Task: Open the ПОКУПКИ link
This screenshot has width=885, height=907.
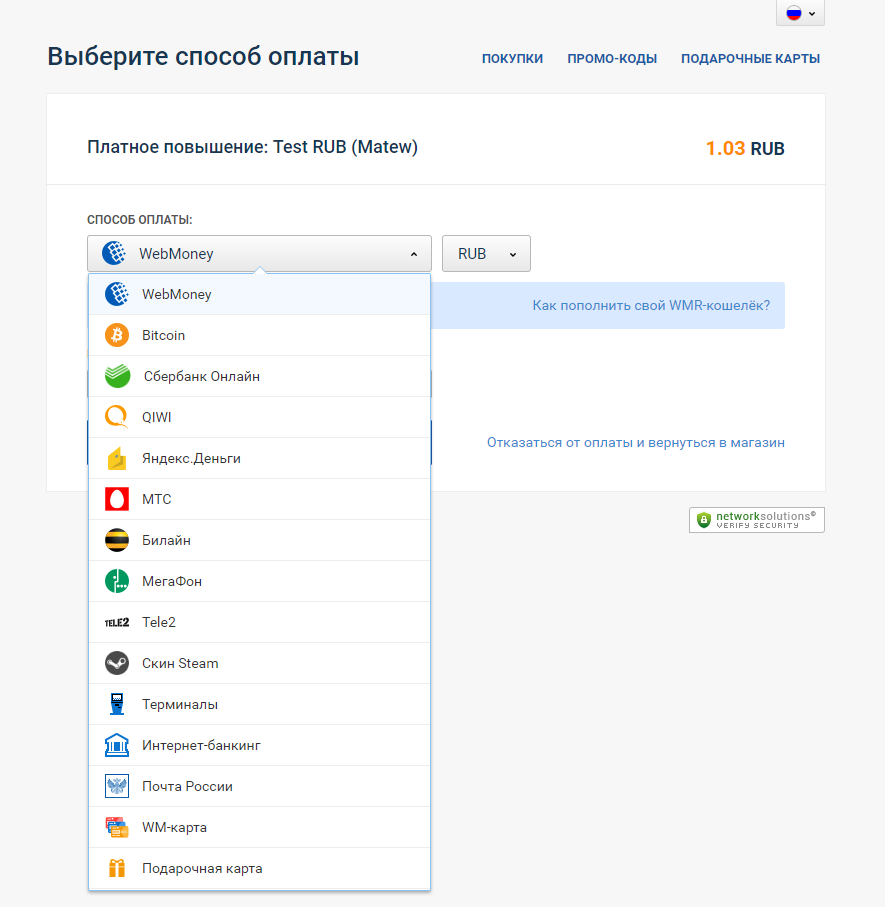Action: pyautogui.click(x=512, y=58)
